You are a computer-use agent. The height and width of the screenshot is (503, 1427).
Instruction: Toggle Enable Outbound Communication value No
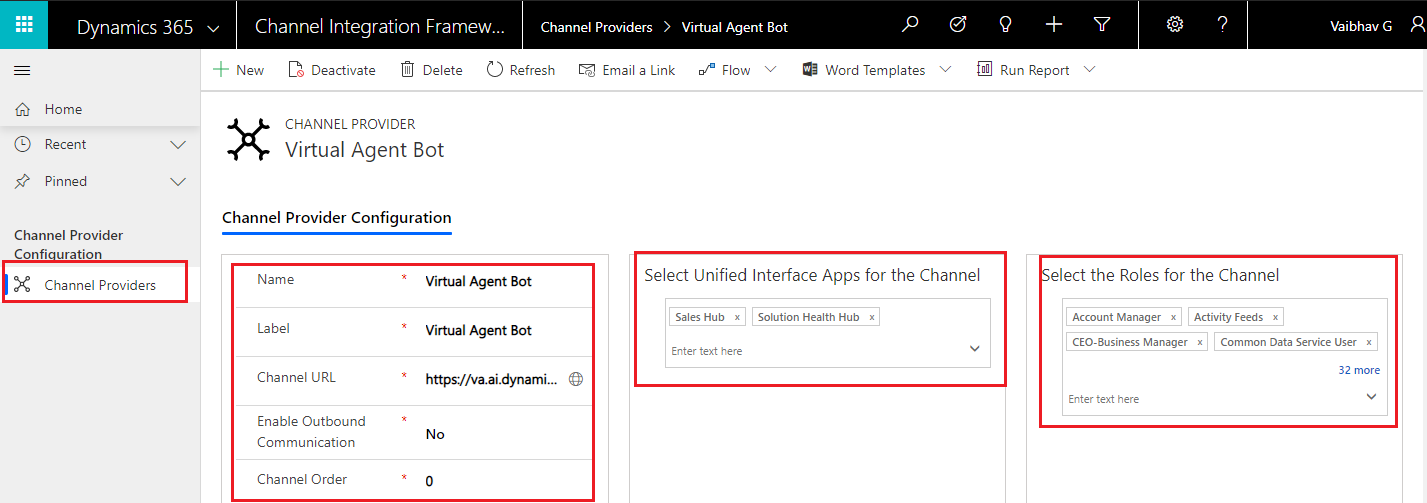pos(435,434)
